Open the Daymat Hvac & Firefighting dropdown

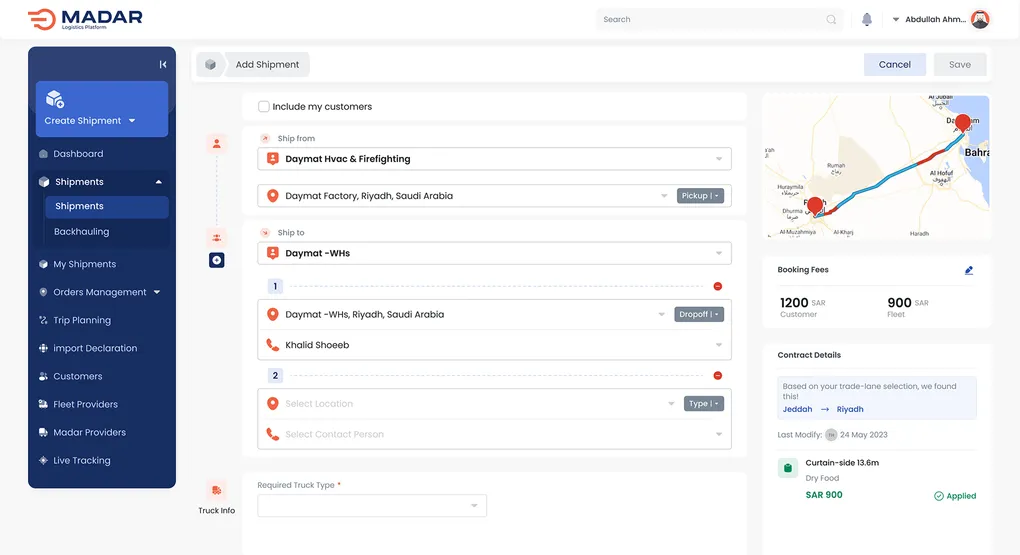tap(719, 159)
